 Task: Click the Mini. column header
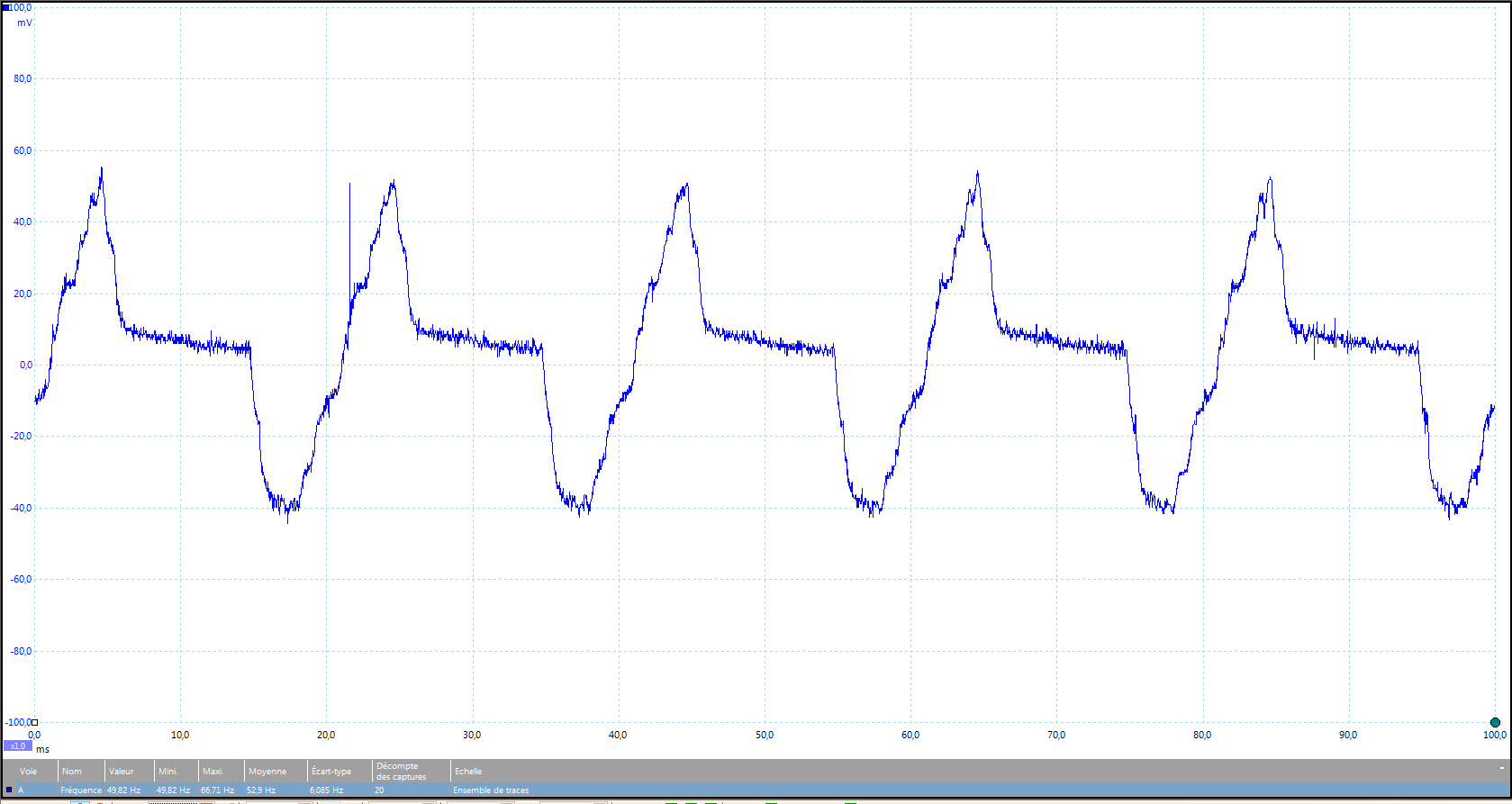(168, 772)
